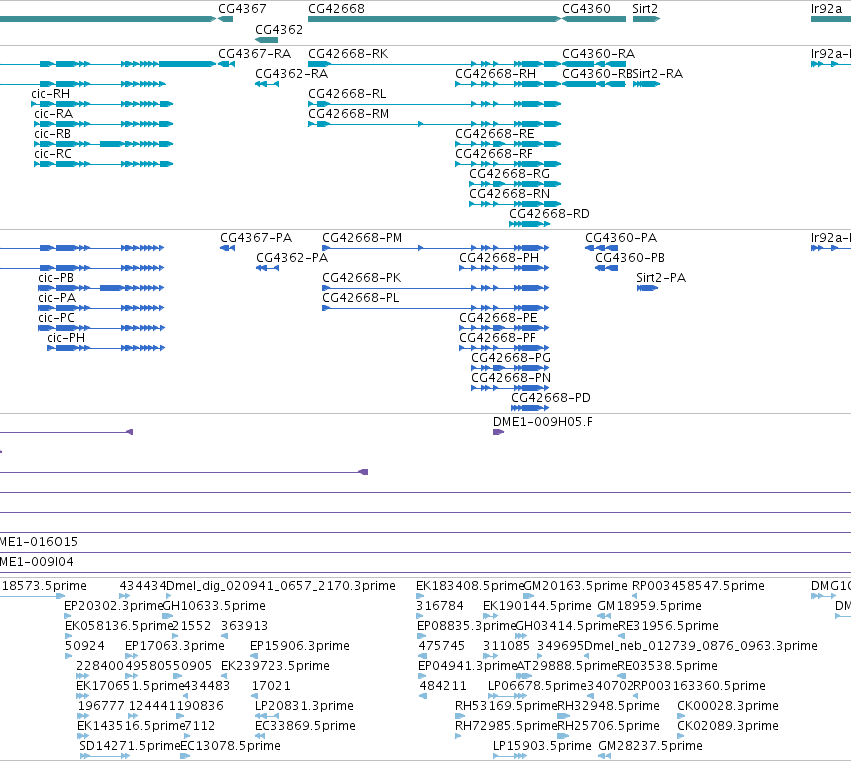Click transcript CG42668-RG label
The image size is (851, 761).
(x=510, y=174)
